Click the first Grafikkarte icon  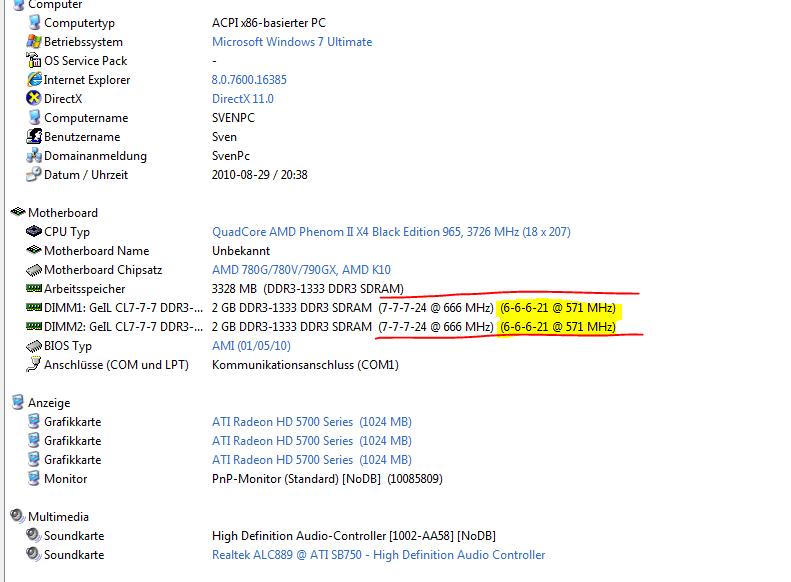coord(34,421)
